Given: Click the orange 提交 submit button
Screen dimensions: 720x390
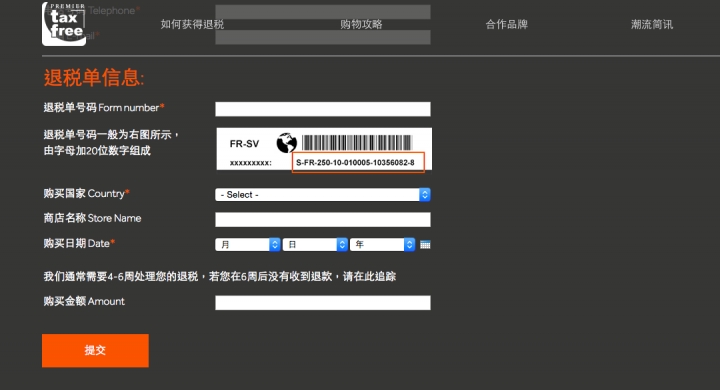Looking at the screenshot, I should tap(95, 350).
